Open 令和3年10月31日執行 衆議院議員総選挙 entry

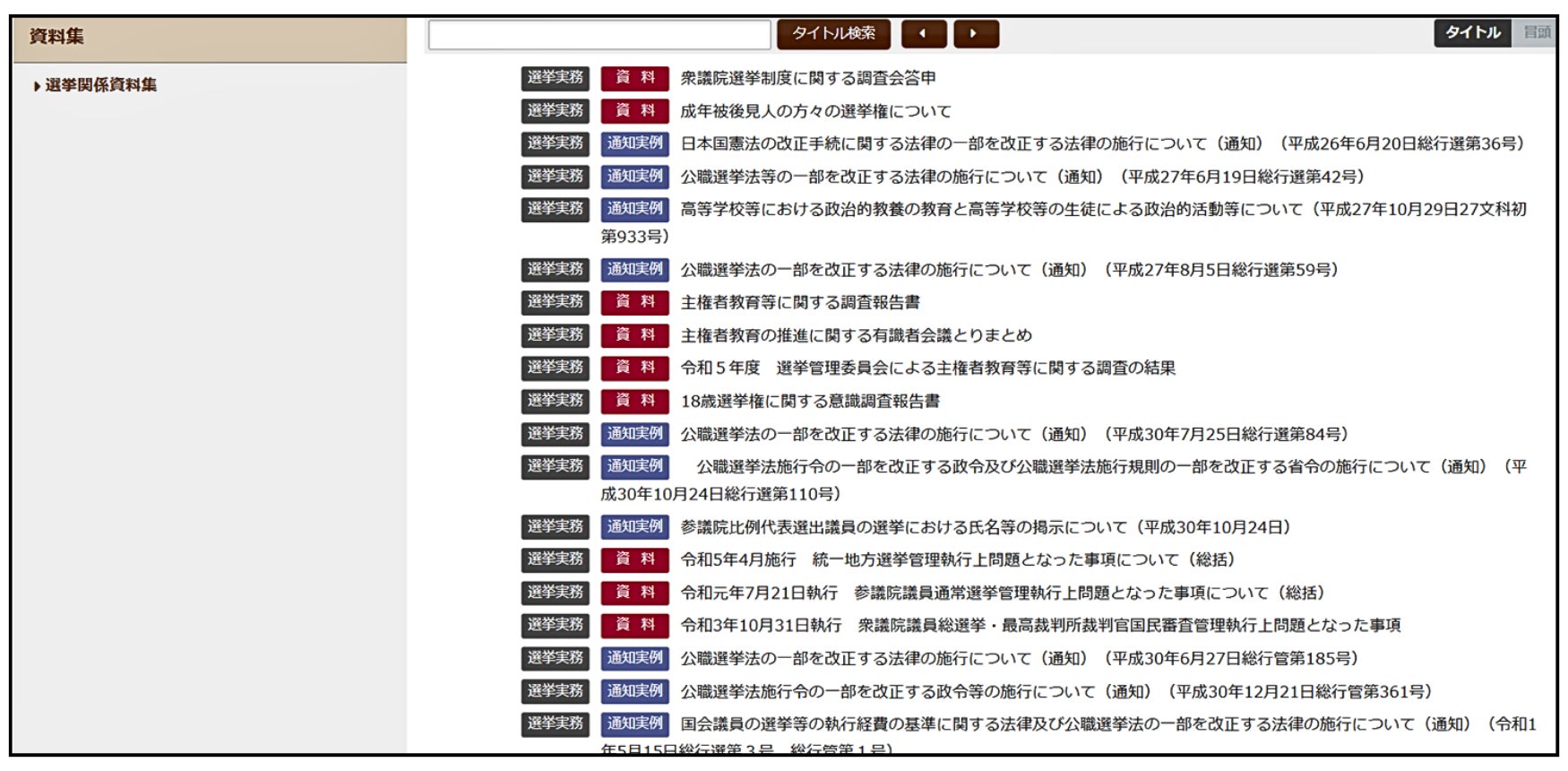[1040, 626]
